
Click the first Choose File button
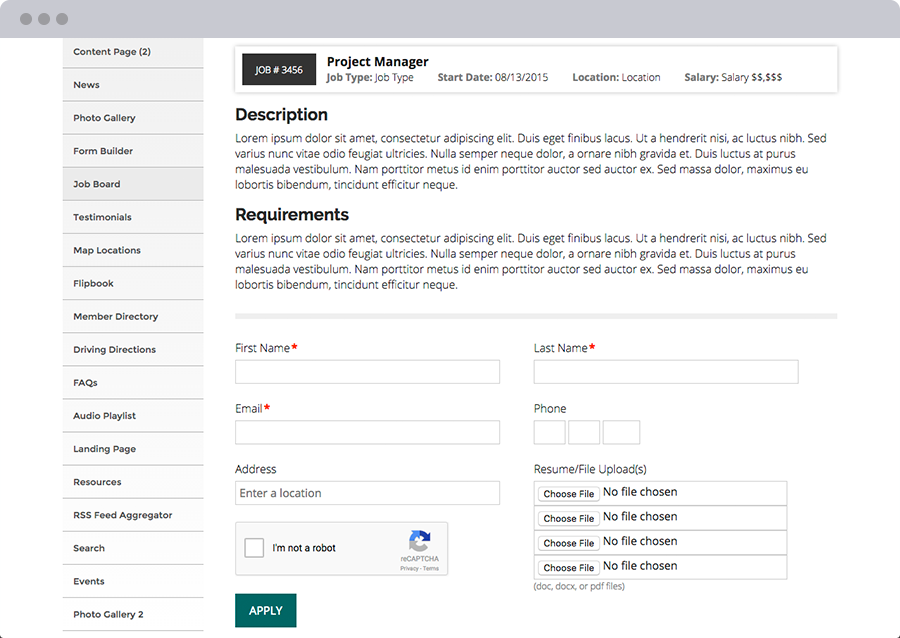pos(568,494)
